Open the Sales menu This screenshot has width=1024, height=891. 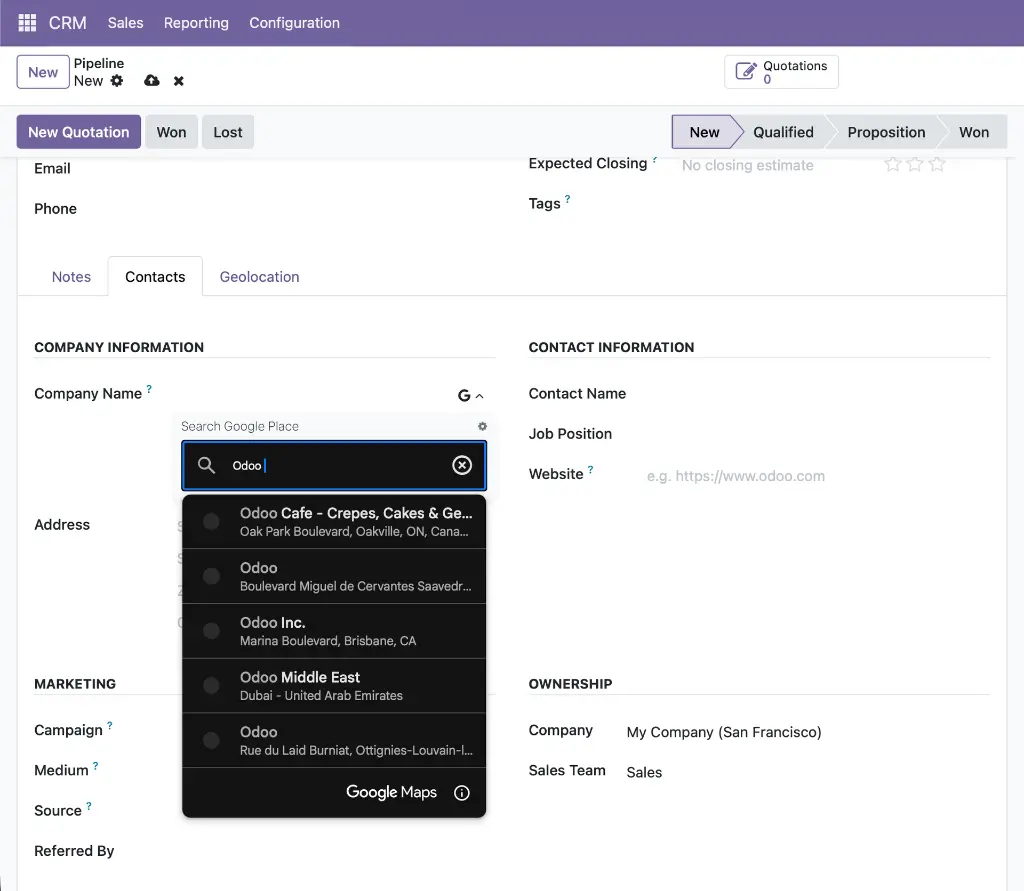(125, 23)
